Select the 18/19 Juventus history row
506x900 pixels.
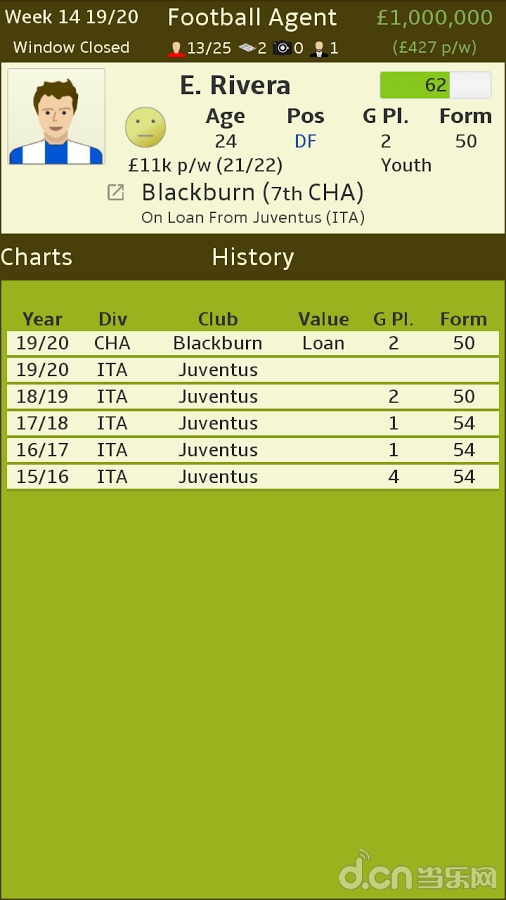[253, 397]
